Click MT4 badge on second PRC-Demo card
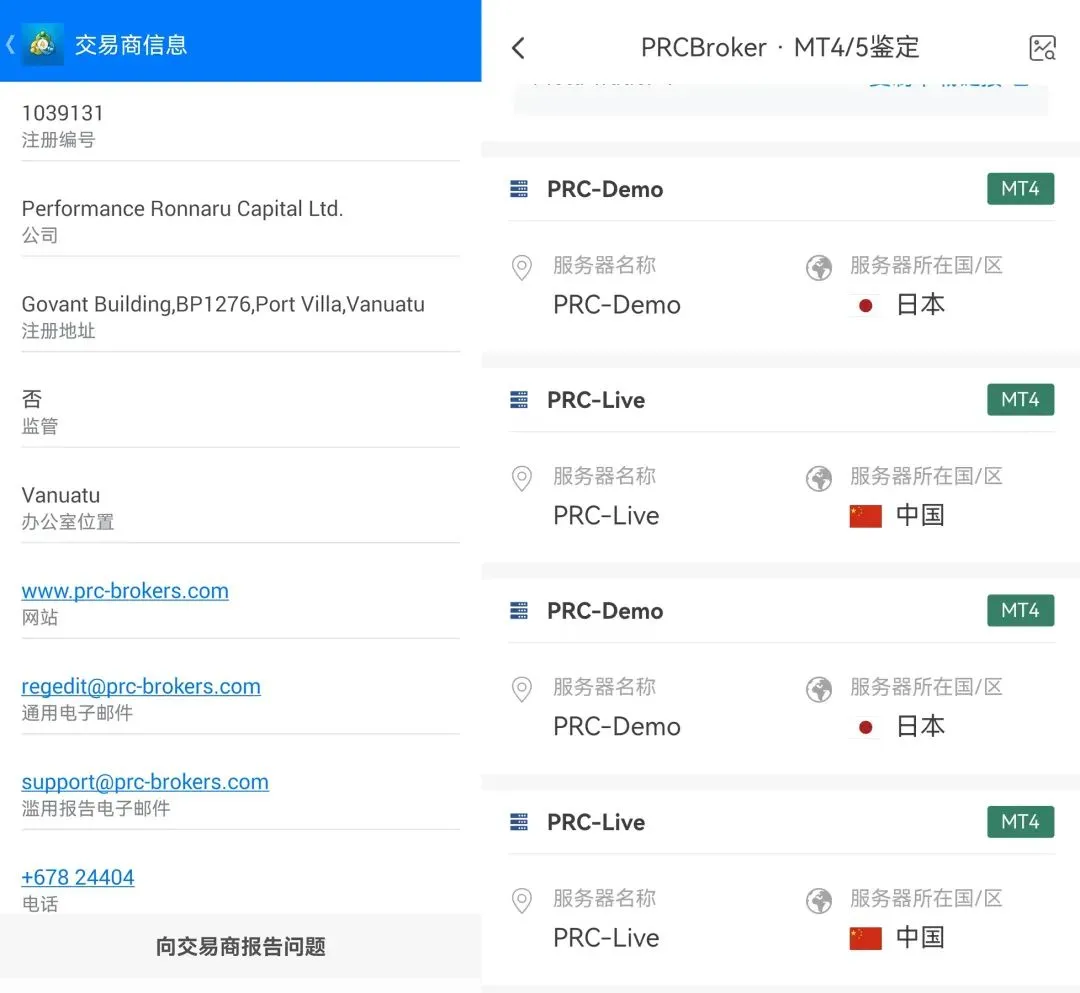 (1020, 610)
